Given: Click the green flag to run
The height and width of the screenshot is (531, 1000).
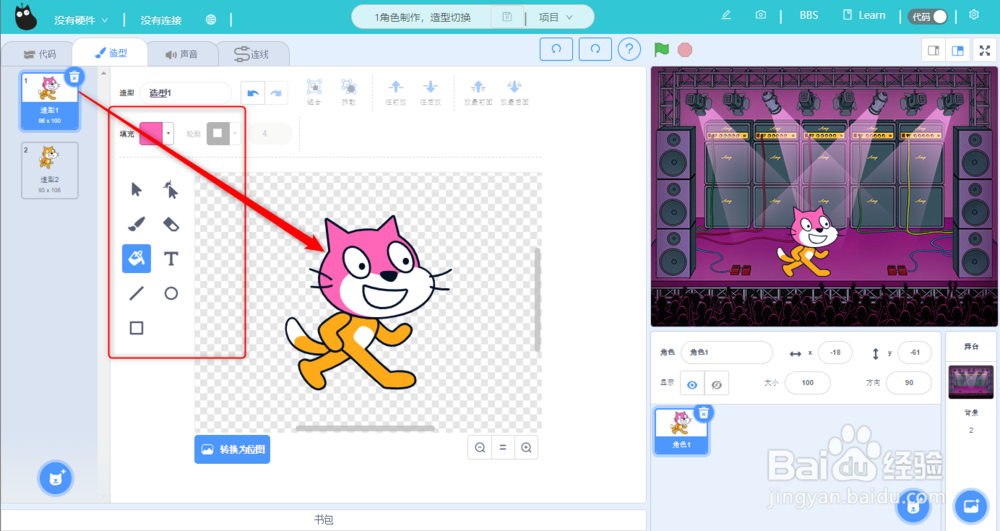Looking at the screenshot, I should [661, 50].
